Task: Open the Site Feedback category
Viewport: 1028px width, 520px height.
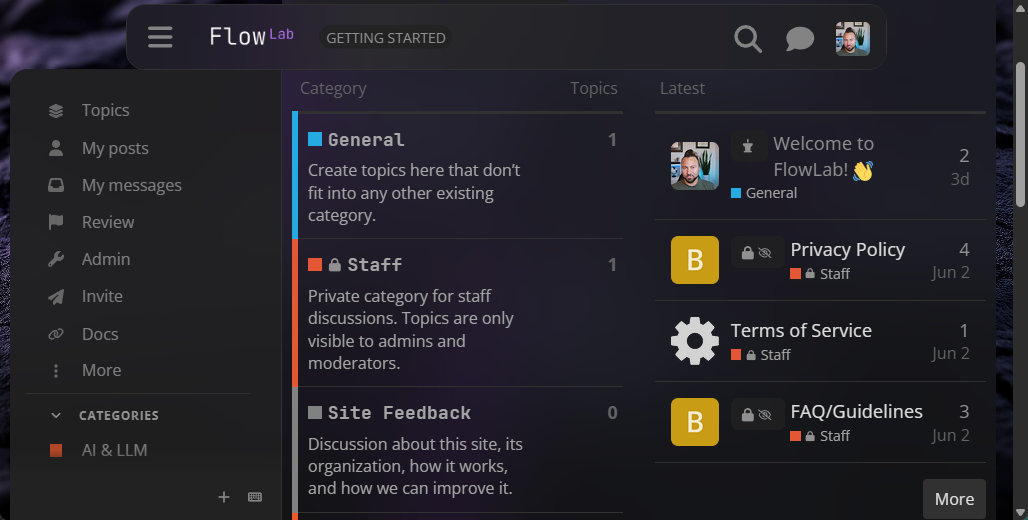Action: [399, 413]
